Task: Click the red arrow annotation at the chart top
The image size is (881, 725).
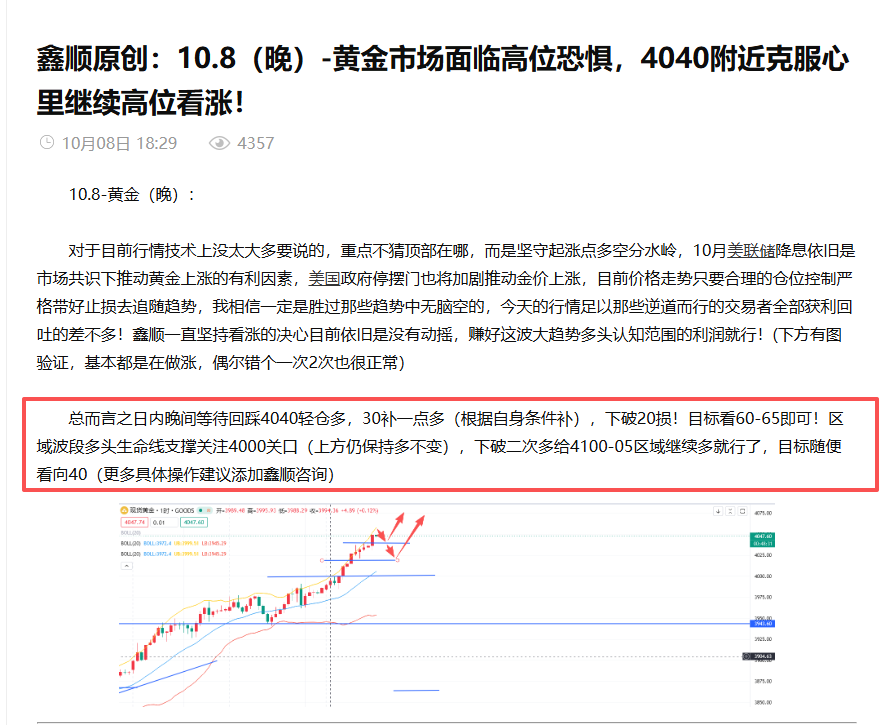Action: click(x=398, y=525)
